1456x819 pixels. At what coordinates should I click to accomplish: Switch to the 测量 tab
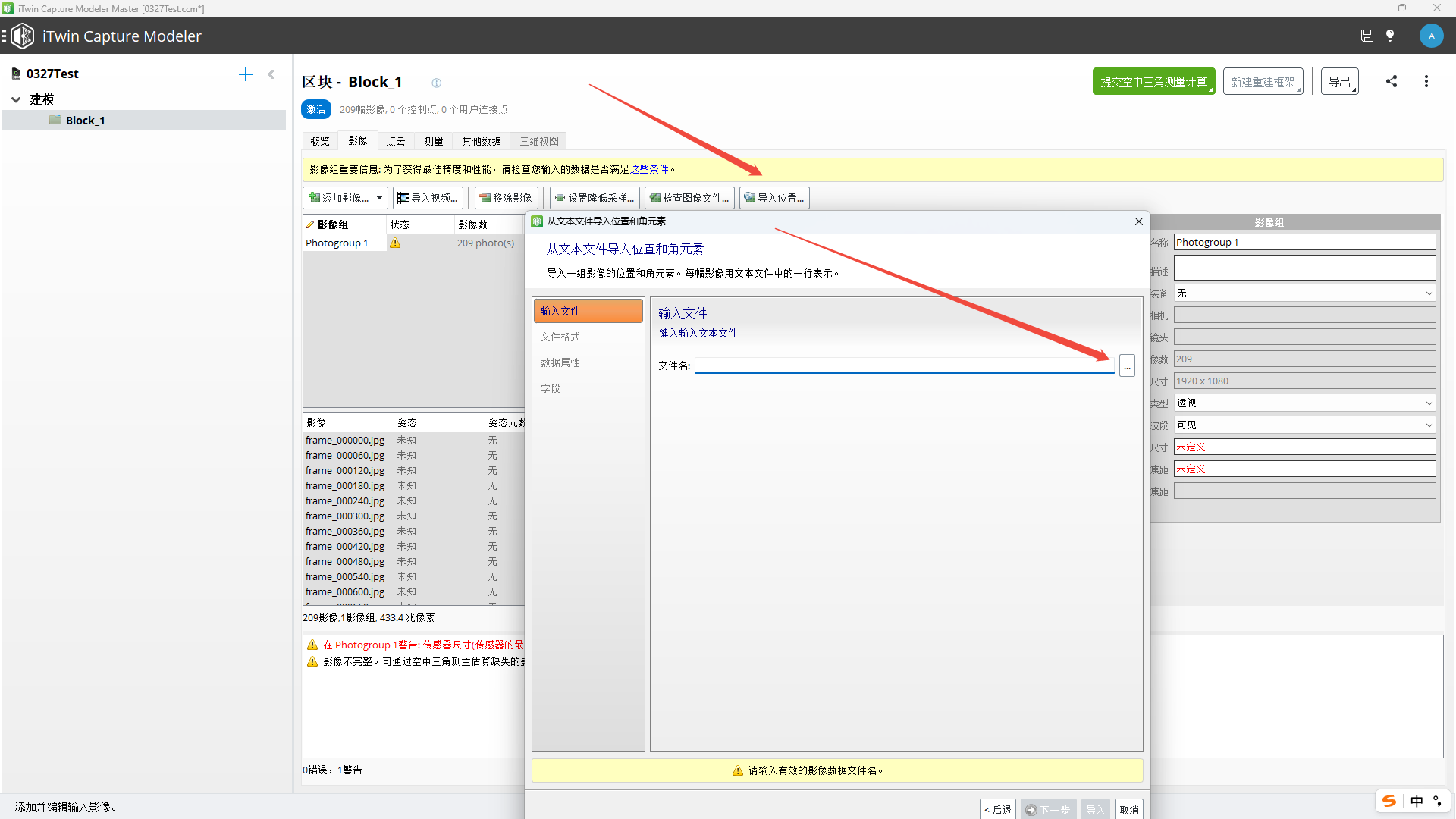[433, 141]
